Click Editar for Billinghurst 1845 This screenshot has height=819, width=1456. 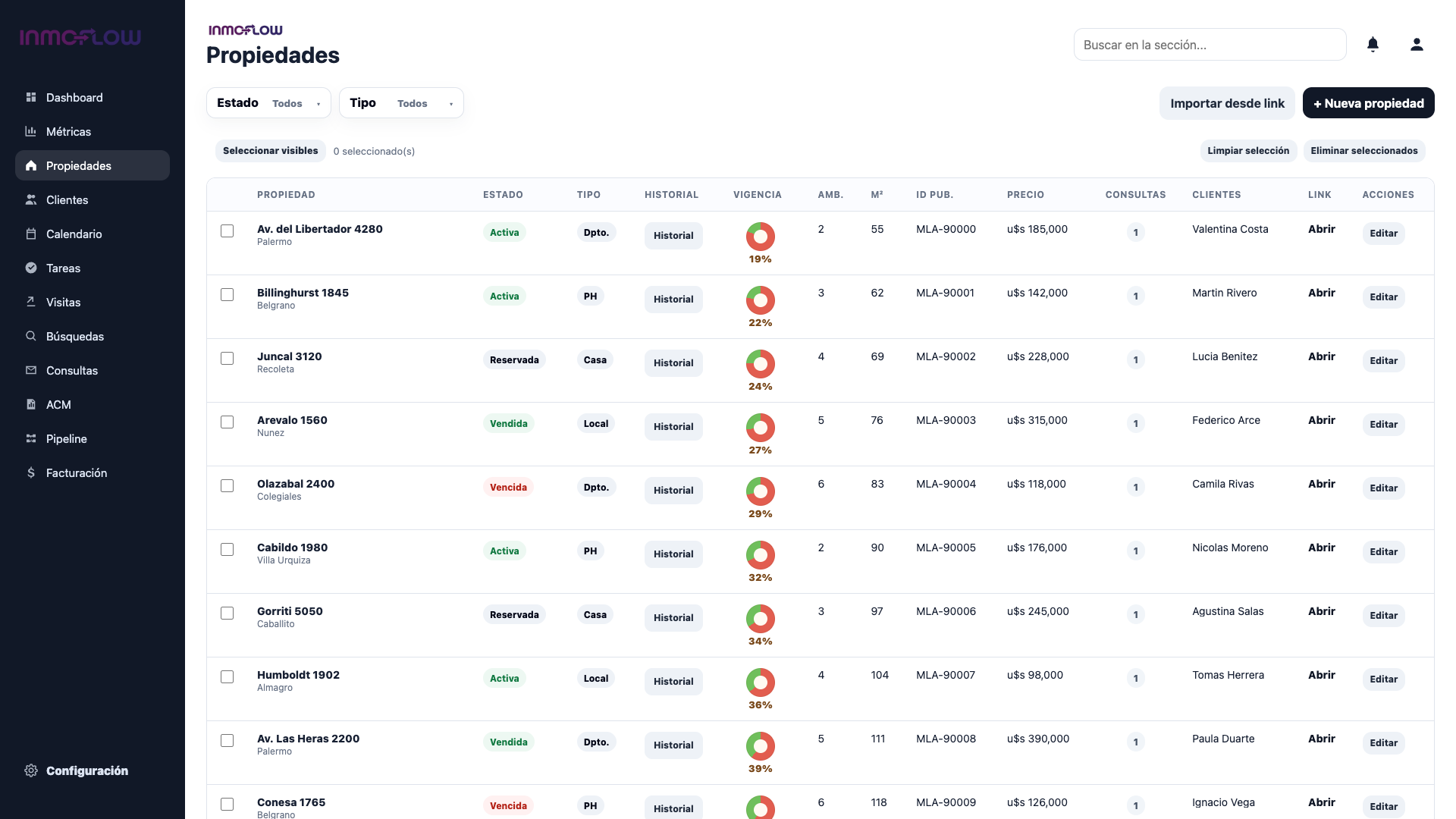pyautogui.click(x=1383, y=297)
